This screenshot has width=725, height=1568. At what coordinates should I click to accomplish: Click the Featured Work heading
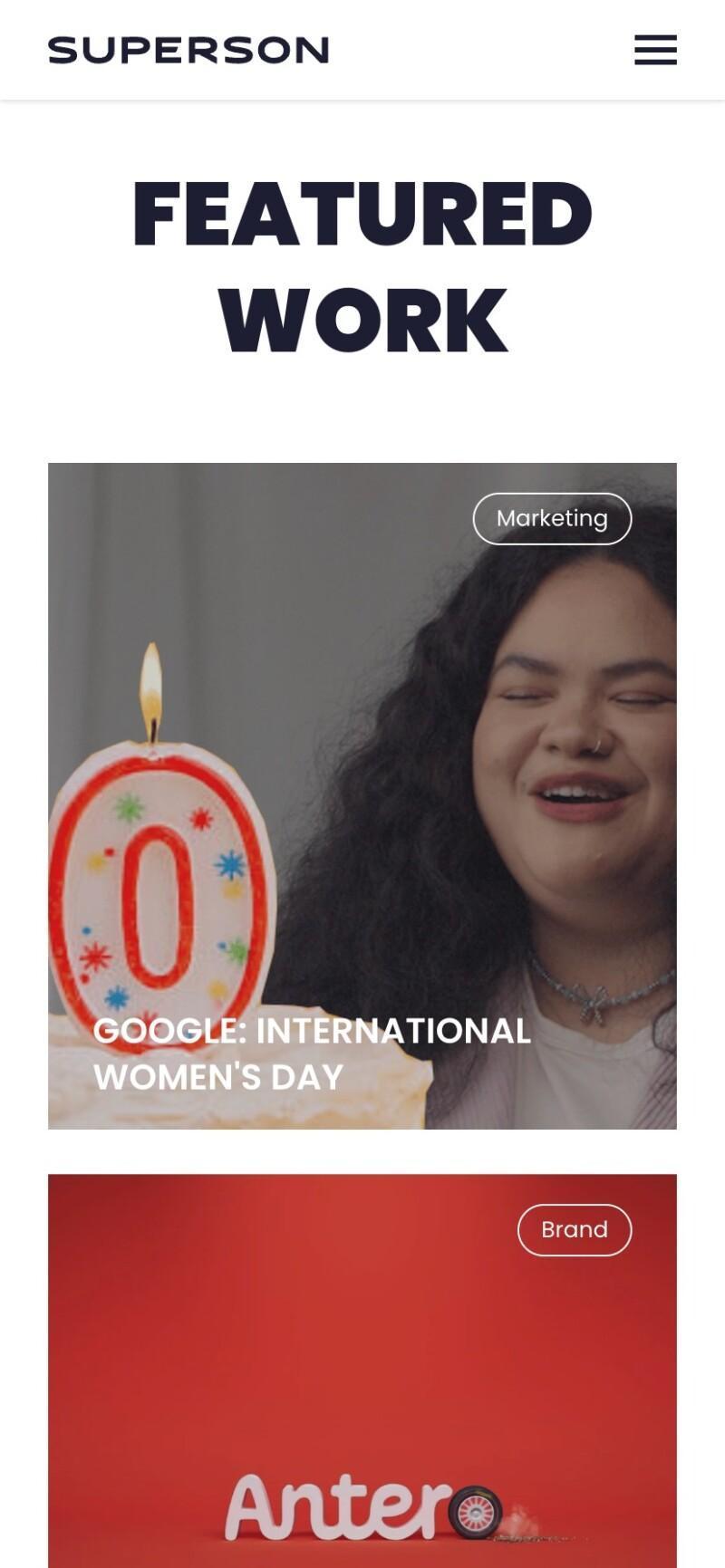(362, 266)
